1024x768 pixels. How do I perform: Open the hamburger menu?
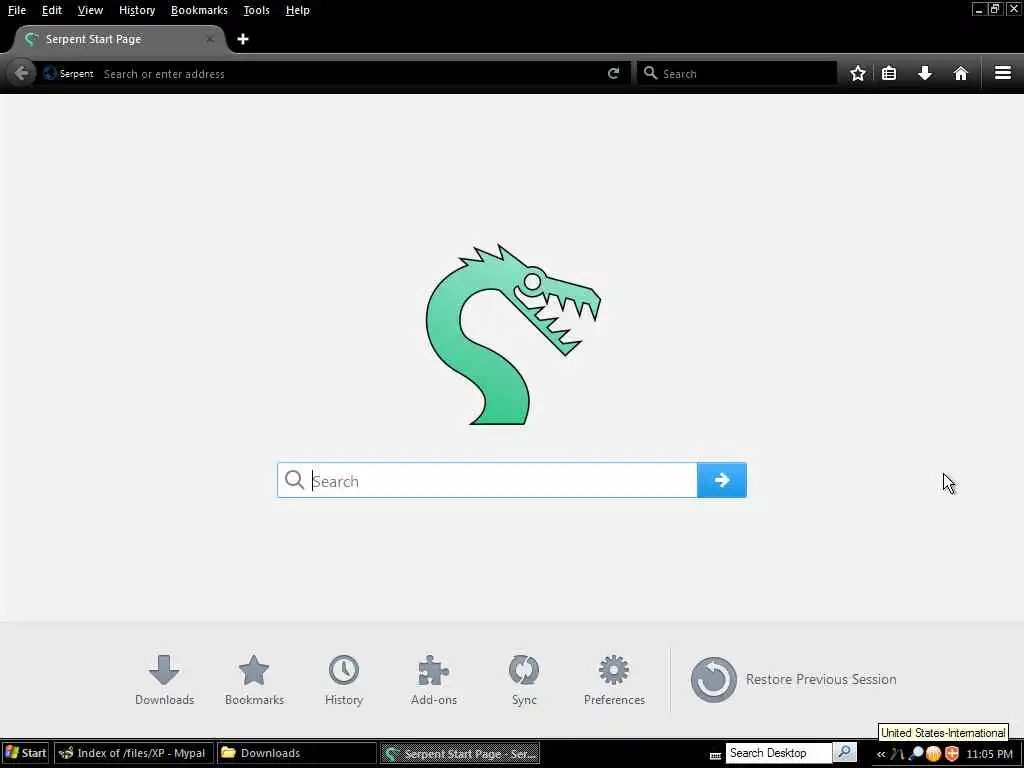[x=1003, y=73]
